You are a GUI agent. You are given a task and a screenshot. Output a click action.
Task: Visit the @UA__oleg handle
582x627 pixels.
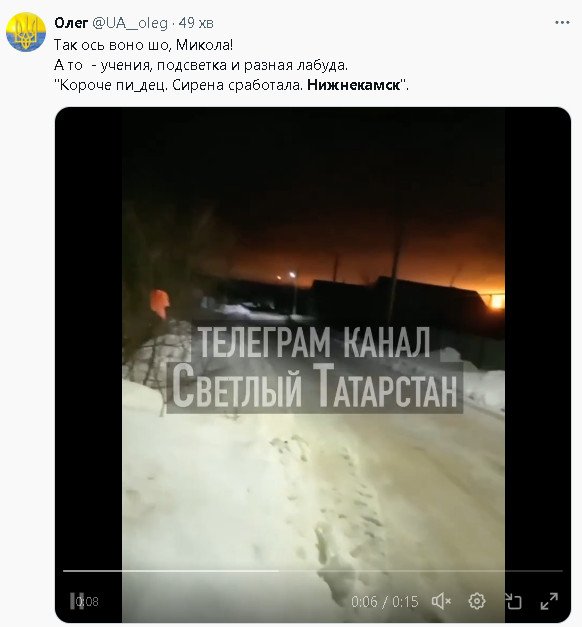tap(130, 23)
